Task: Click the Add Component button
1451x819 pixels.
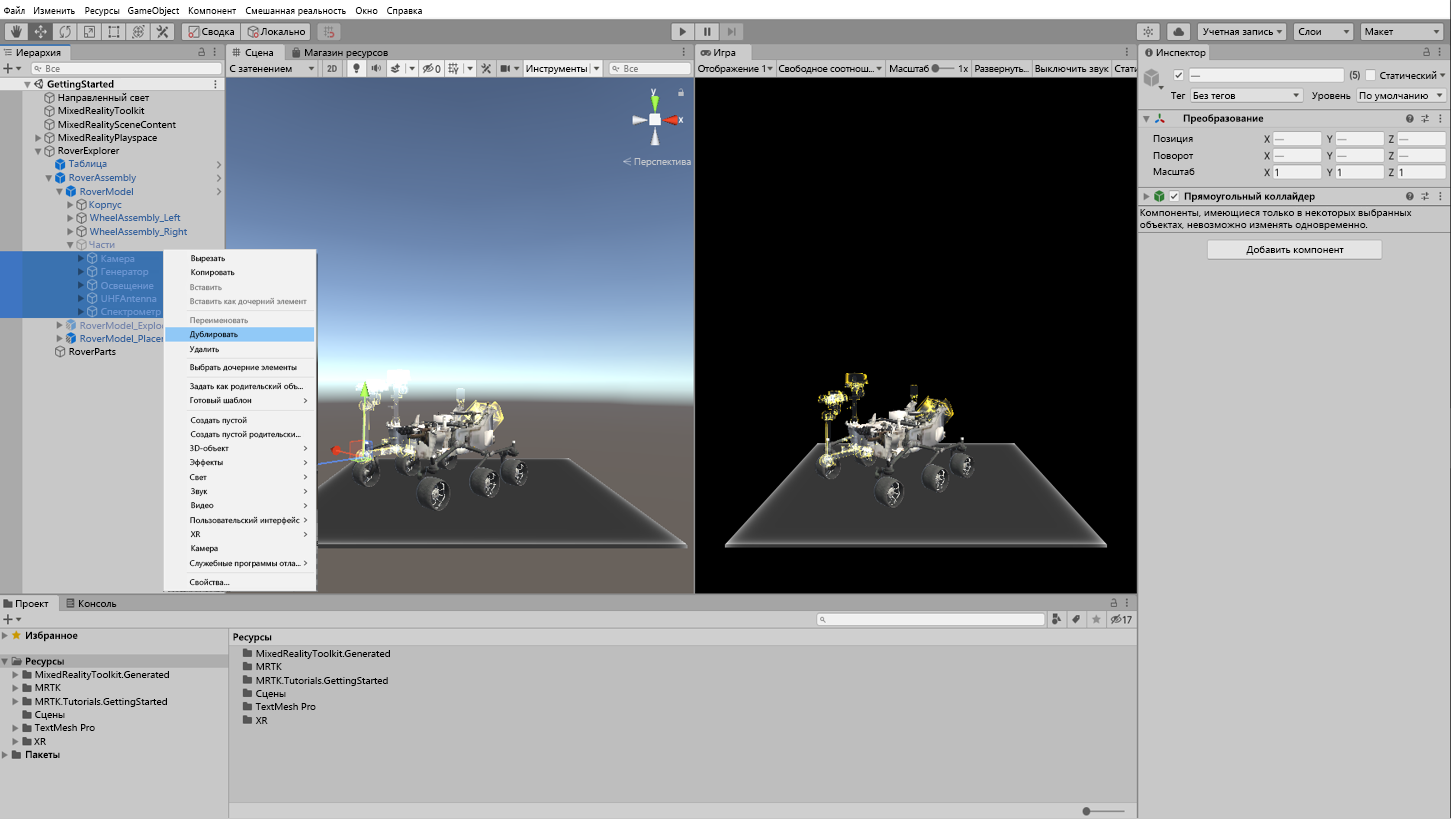Action: (x=1294, y=249)
